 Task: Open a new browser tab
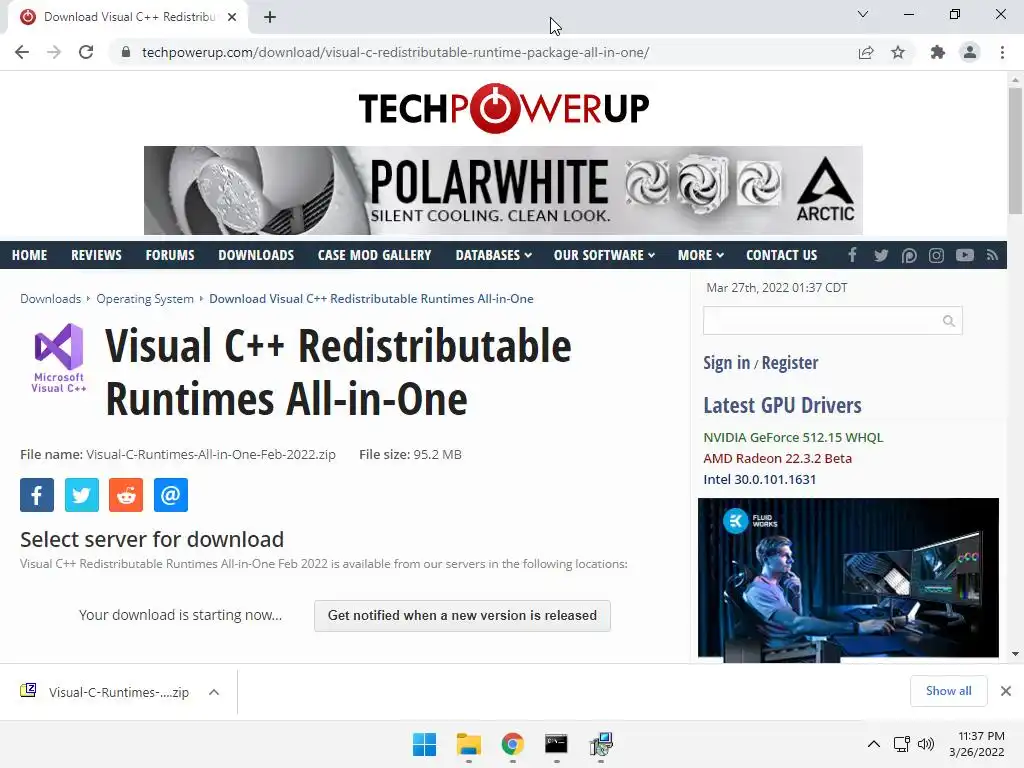coord(270,17)
